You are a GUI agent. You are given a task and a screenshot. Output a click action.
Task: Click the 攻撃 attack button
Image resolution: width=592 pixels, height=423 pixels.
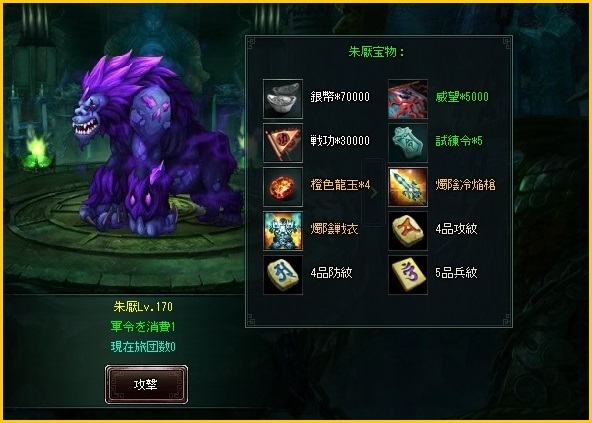pyautogui.click(x=146, y=384)
